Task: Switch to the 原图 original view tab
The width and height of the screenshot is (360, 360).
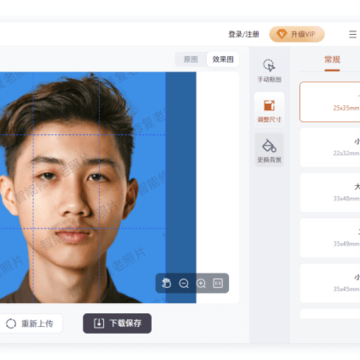Action: (191, 59)
